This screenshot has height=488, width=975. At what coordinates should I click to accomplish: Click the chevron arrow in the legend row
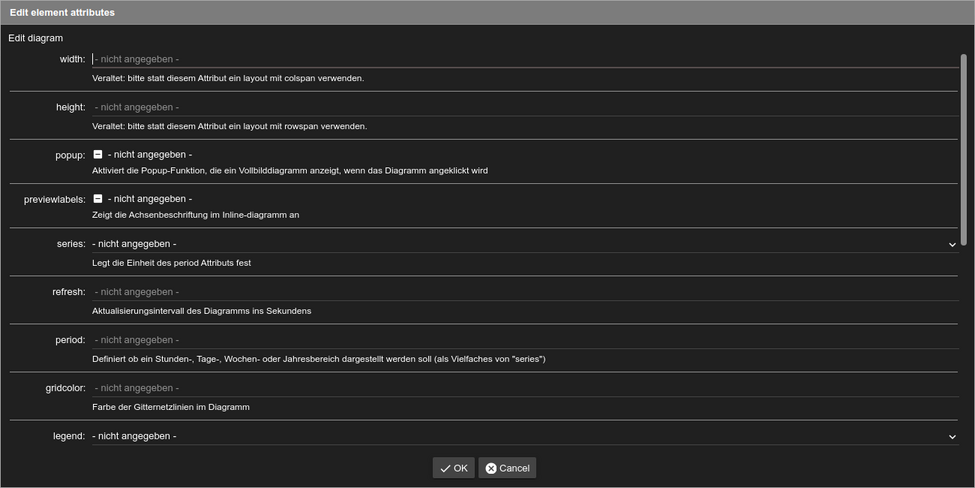[x=952, y=436]
